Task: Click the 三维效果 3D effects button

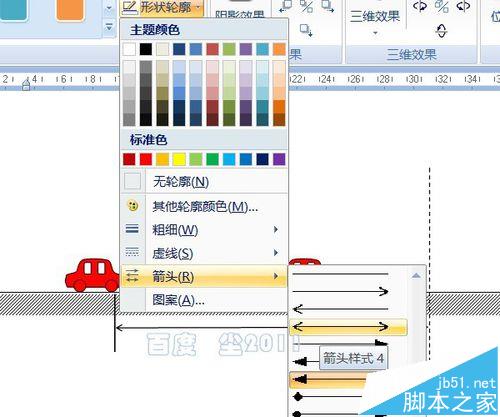Action: coord(375,16)
